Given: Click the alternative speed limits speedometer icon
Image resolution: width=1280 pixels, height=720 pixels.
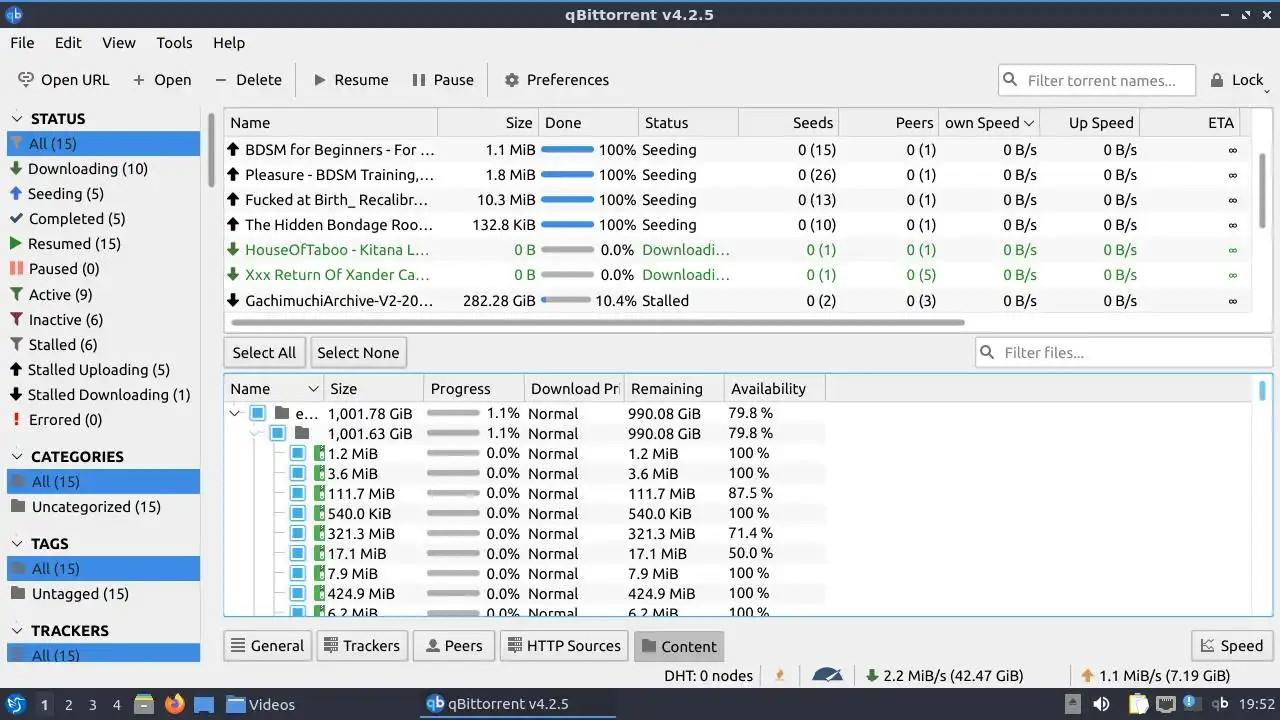Looking at the screenshot, I should point(828,675).
